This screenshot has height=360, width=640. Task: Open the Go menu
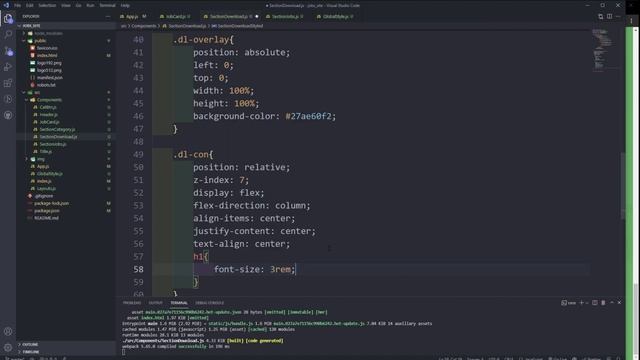[78, 5]
